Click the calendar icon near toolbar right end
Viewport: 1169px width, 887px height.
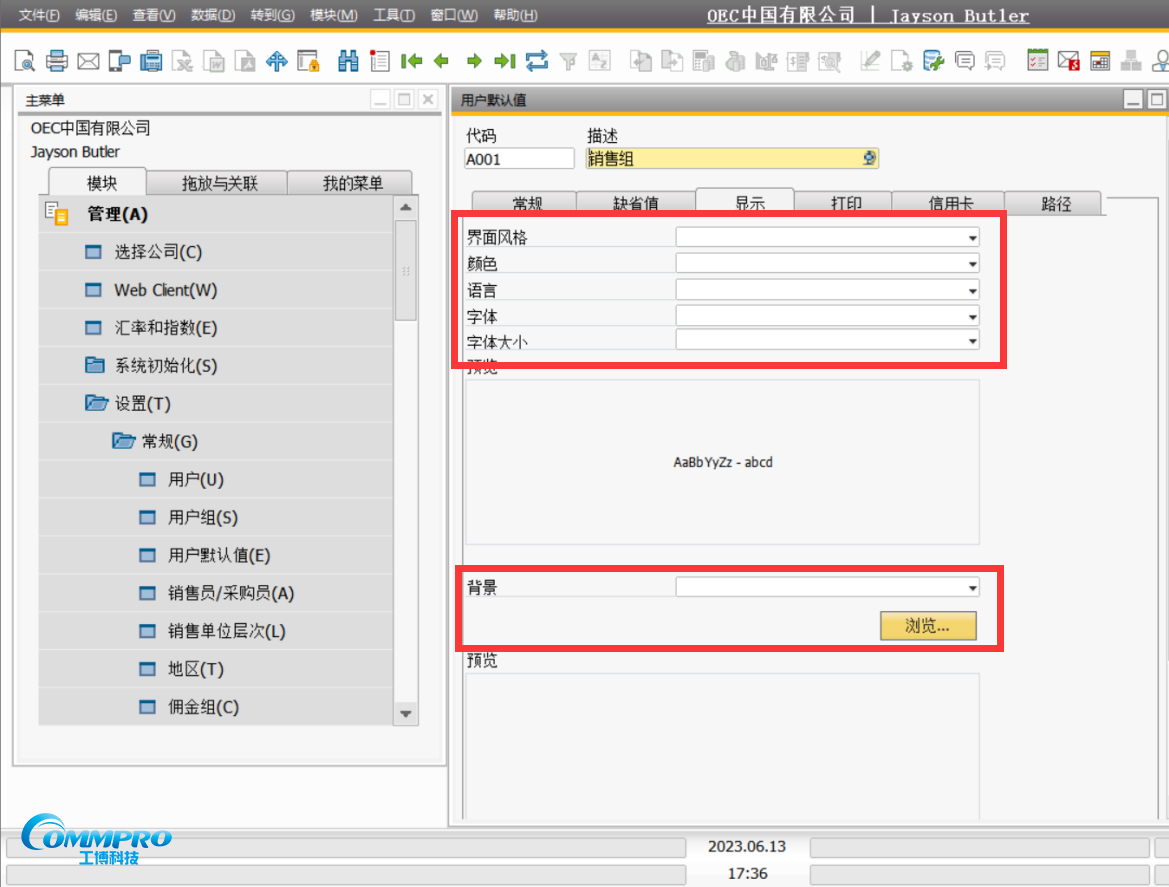click(1099, 61)
